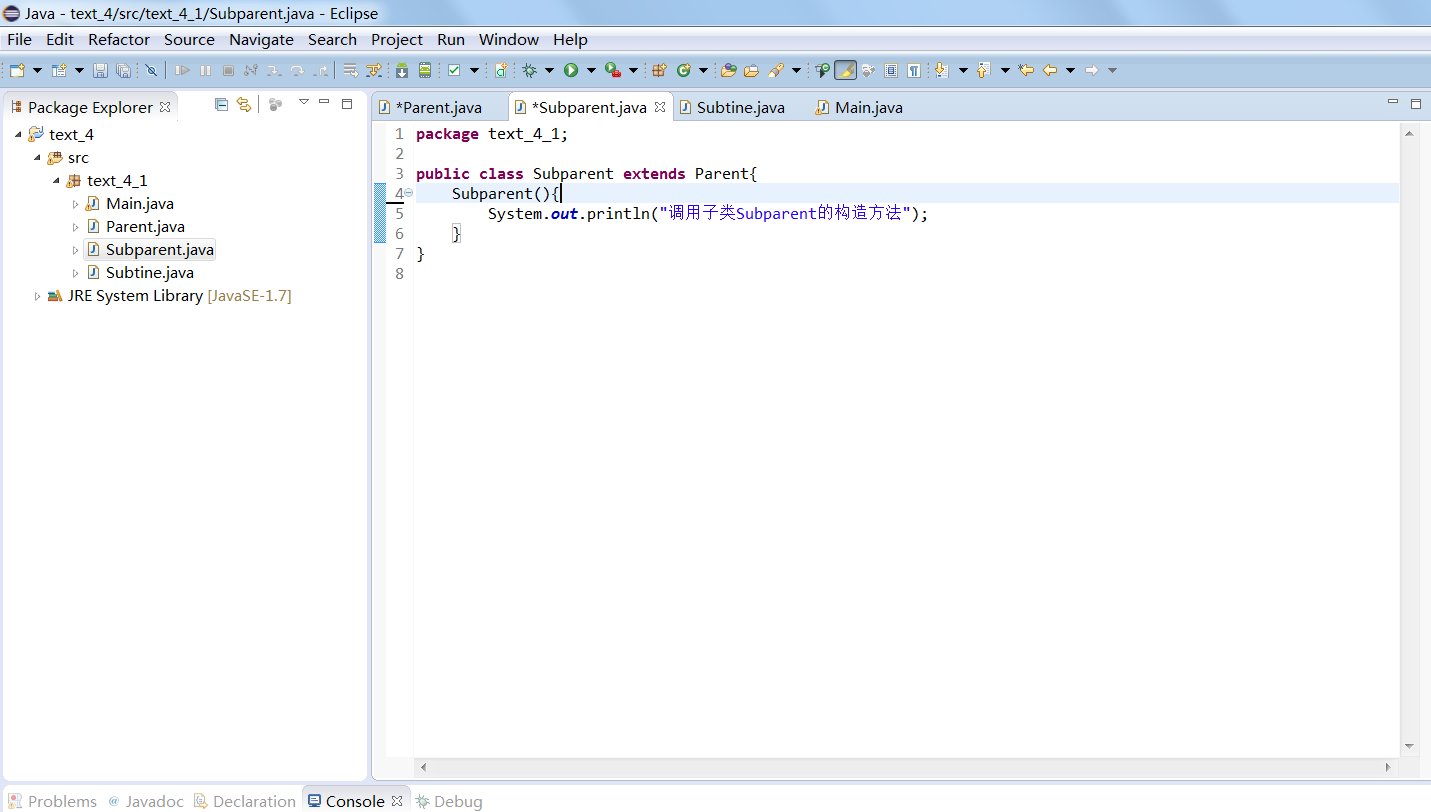Switch to the Main.java editor tab
The width and height of the screenshot is (1431, 812).
tap(867, 107)
